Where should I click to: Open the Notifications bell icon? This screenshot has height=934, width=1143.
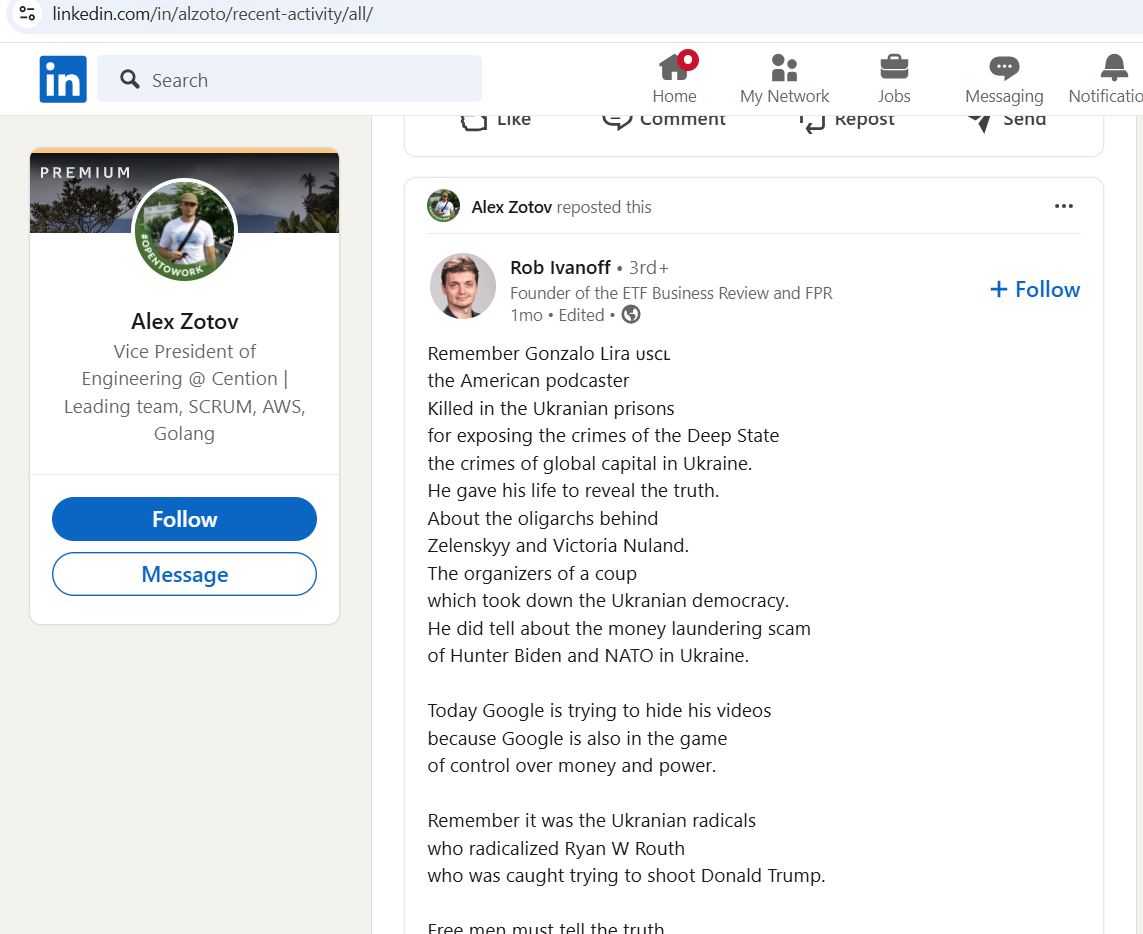coord(1114,67)
